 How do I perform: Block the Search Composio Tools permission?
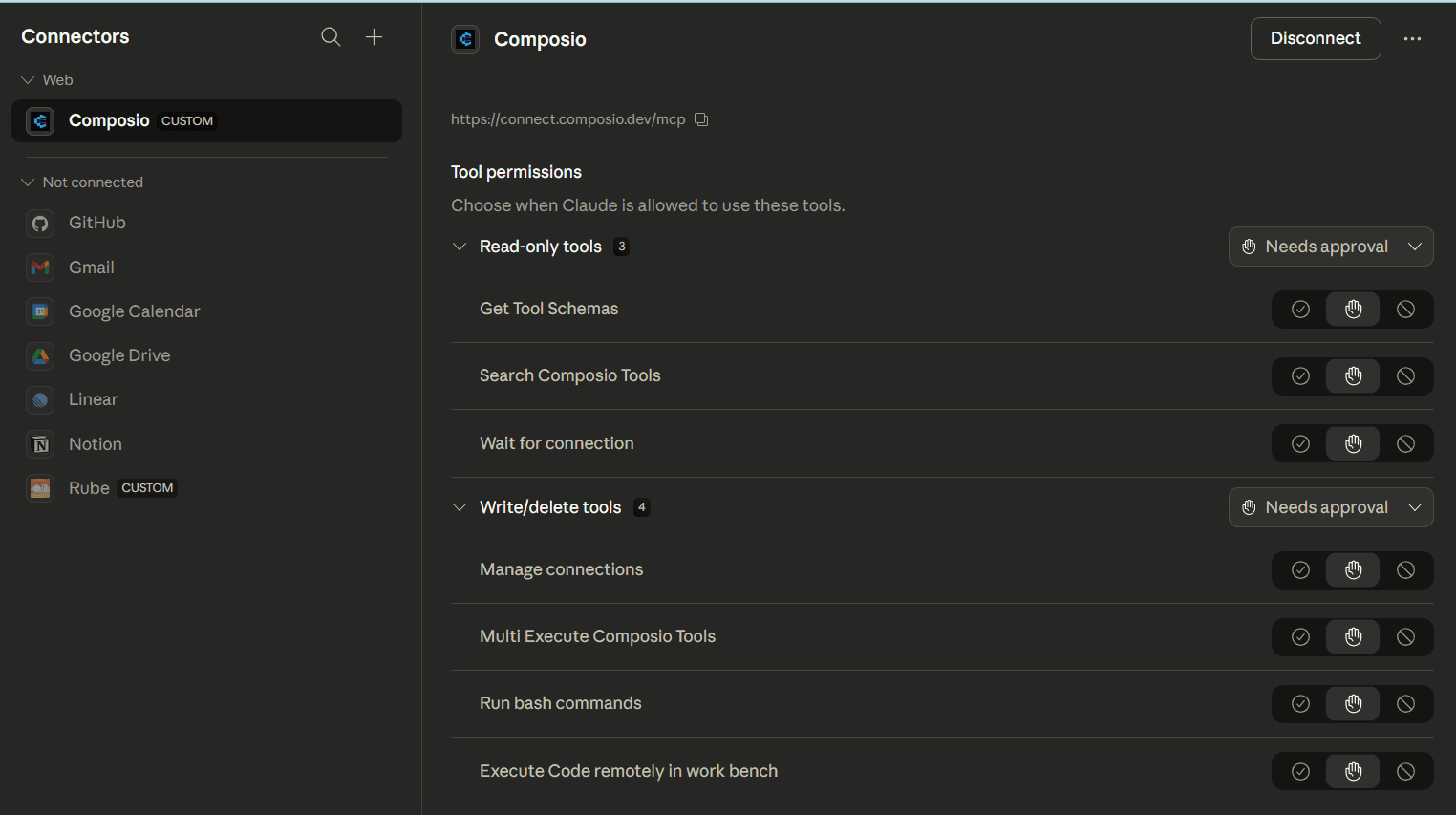pyautogui.click(x=1405, y=376)
